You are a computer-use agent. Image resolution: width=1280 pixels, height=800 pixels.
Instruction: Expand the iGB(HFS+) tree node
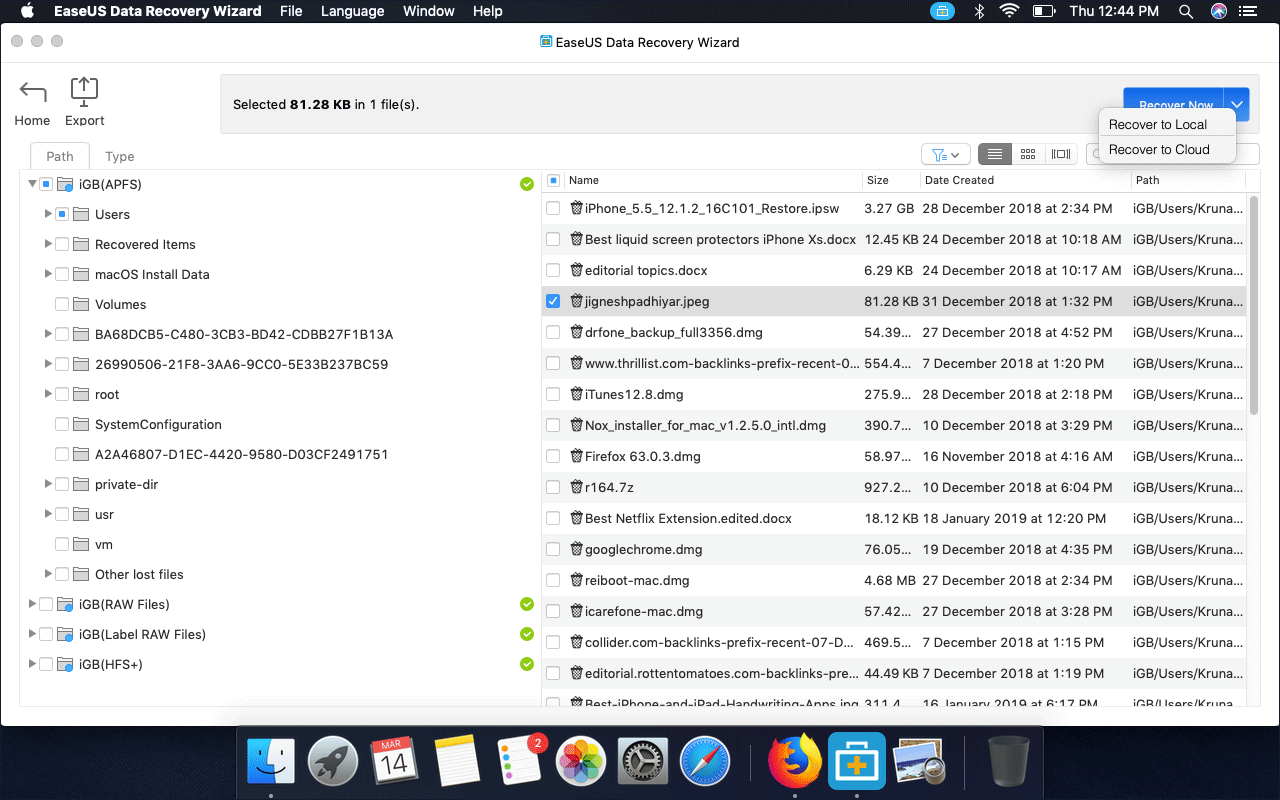click(x=31, y=663)
